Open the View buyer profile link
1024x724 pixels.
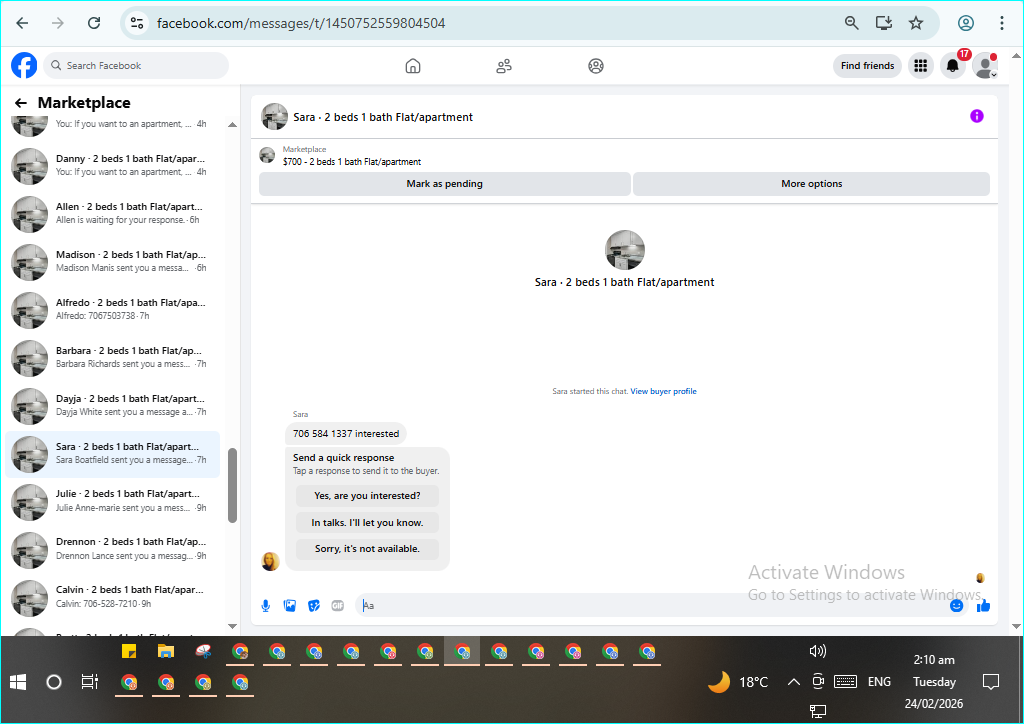(x=663, y=391)
